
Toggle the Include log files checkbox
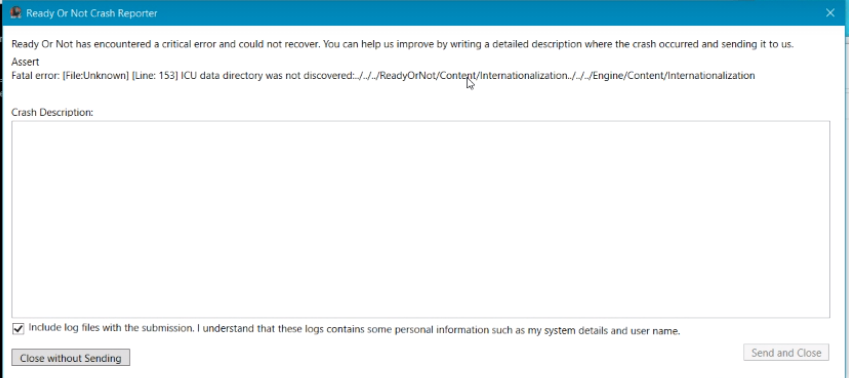[x=18, y=329]
